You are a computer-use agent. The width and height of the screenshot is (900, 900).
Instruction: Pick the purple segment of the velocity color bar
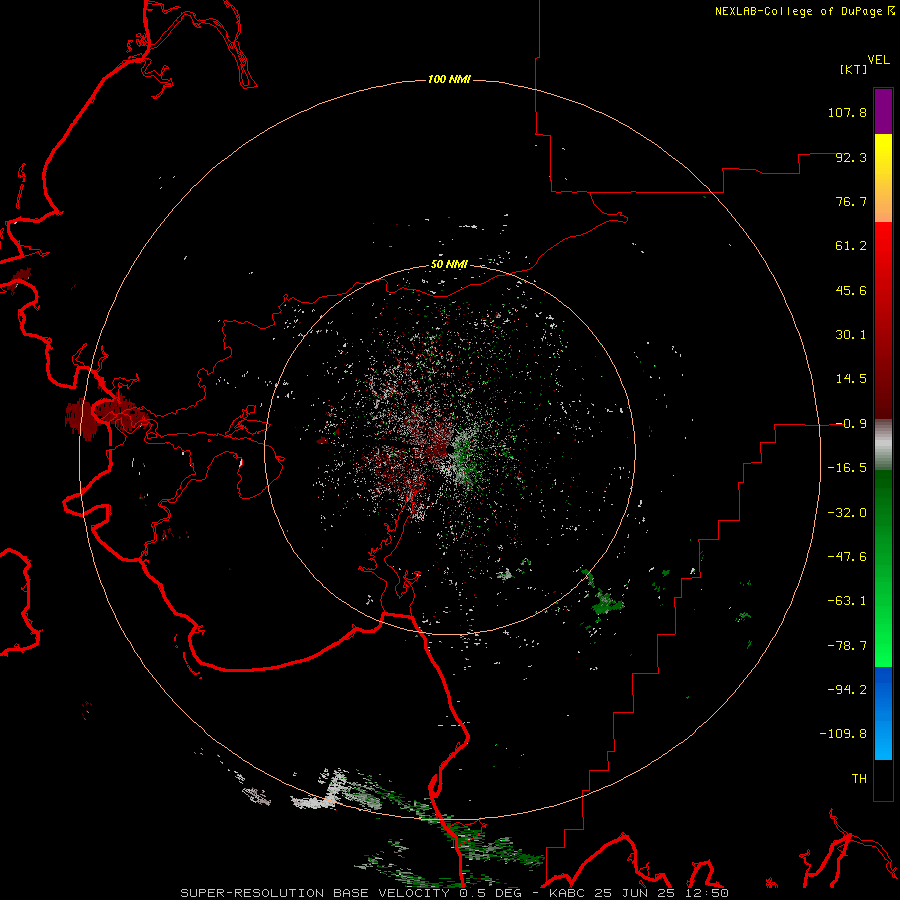[x=883, y=111]
